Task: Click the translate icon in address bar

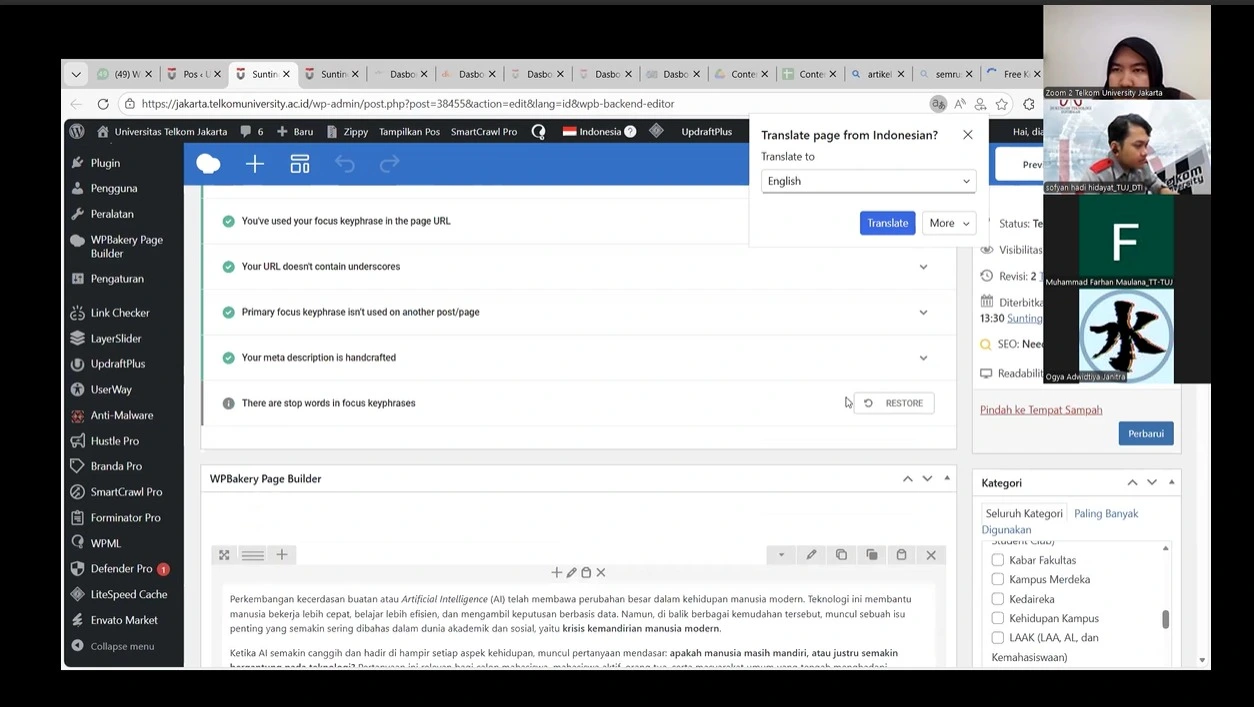Action: point(938,104)
